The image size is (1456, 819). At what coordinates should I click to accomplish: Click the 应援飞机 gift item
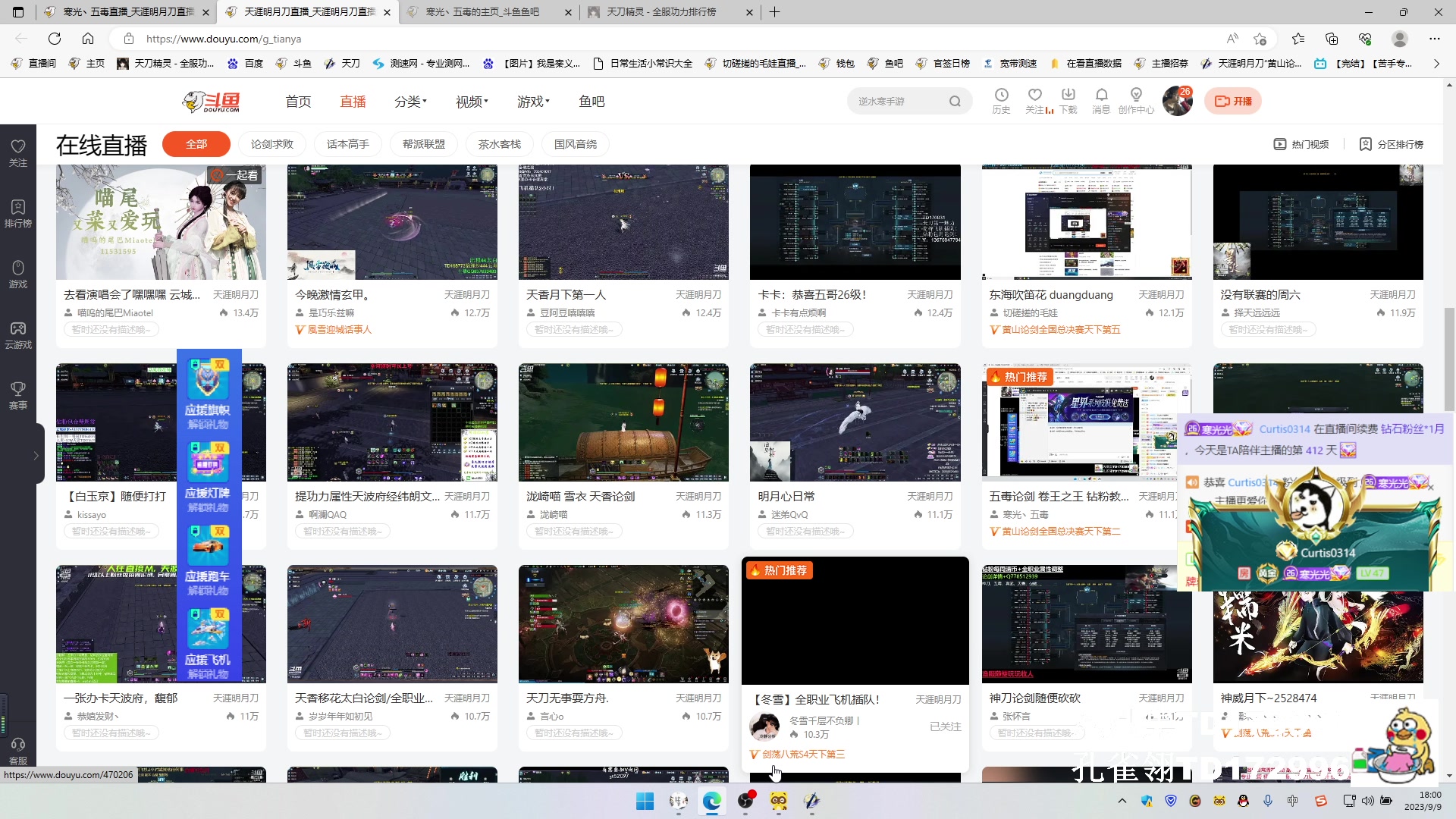(x=208, y=642)
